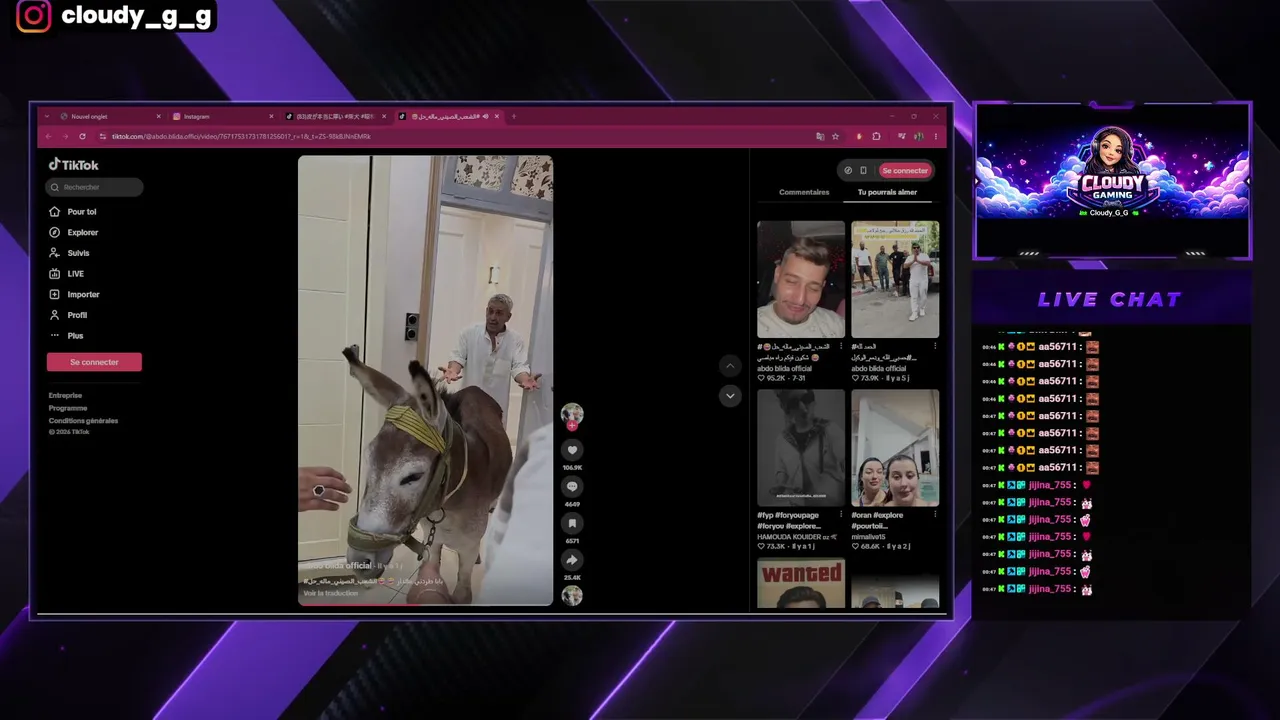Open options for the HAMOUDA KOUIDER video
The width and height of the screenshot is (1280, 720).
tap(841, 515)
